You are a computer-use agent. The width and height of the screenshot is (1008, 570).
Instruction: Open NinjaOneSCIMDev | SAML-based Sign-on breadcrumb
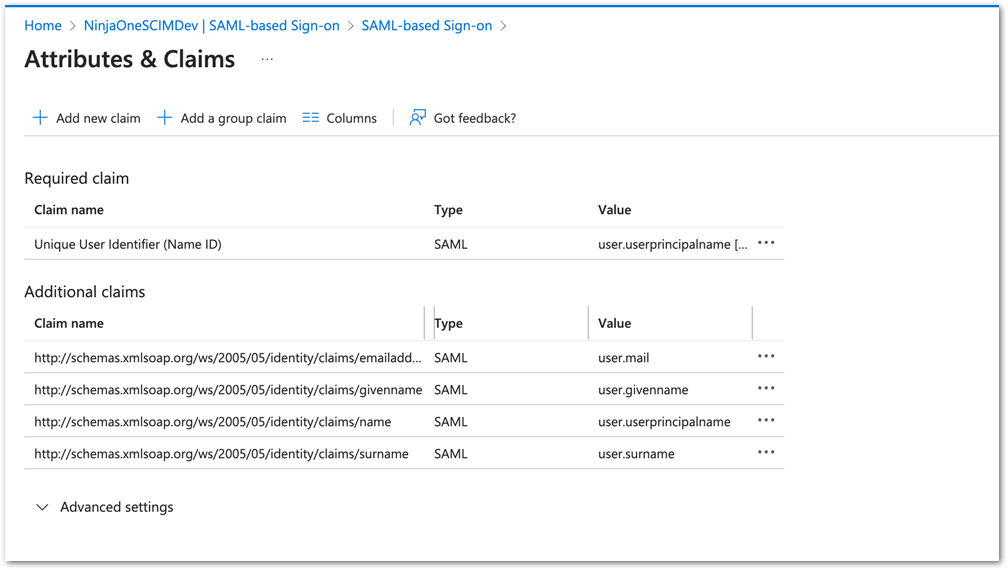click(x=212, y=26)
